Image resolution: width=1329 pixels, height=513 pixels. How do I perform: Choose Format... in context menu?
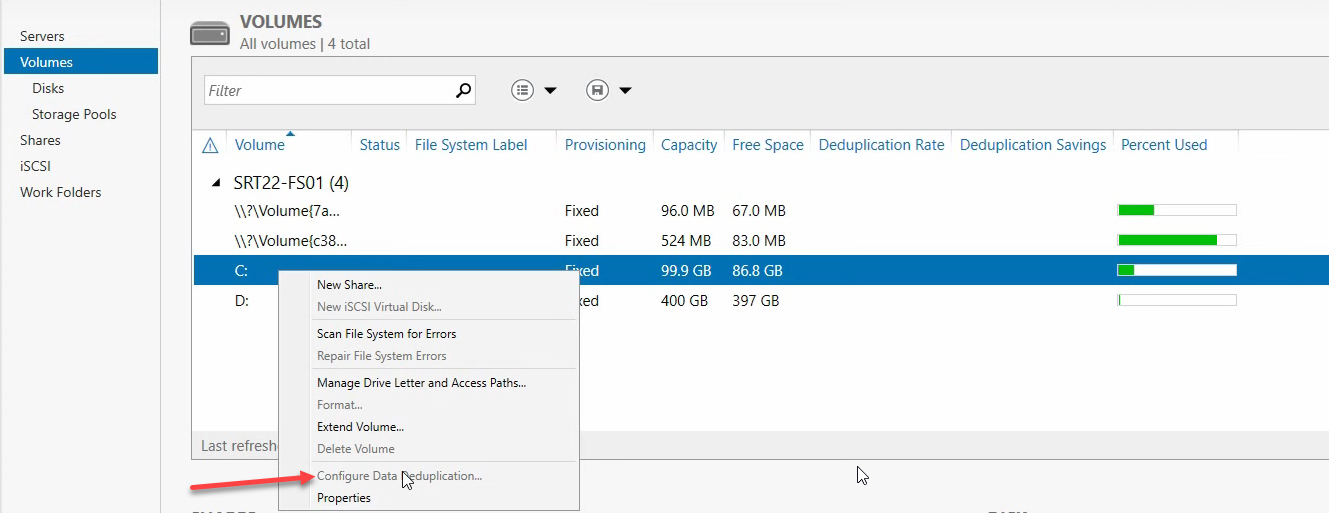339,405
